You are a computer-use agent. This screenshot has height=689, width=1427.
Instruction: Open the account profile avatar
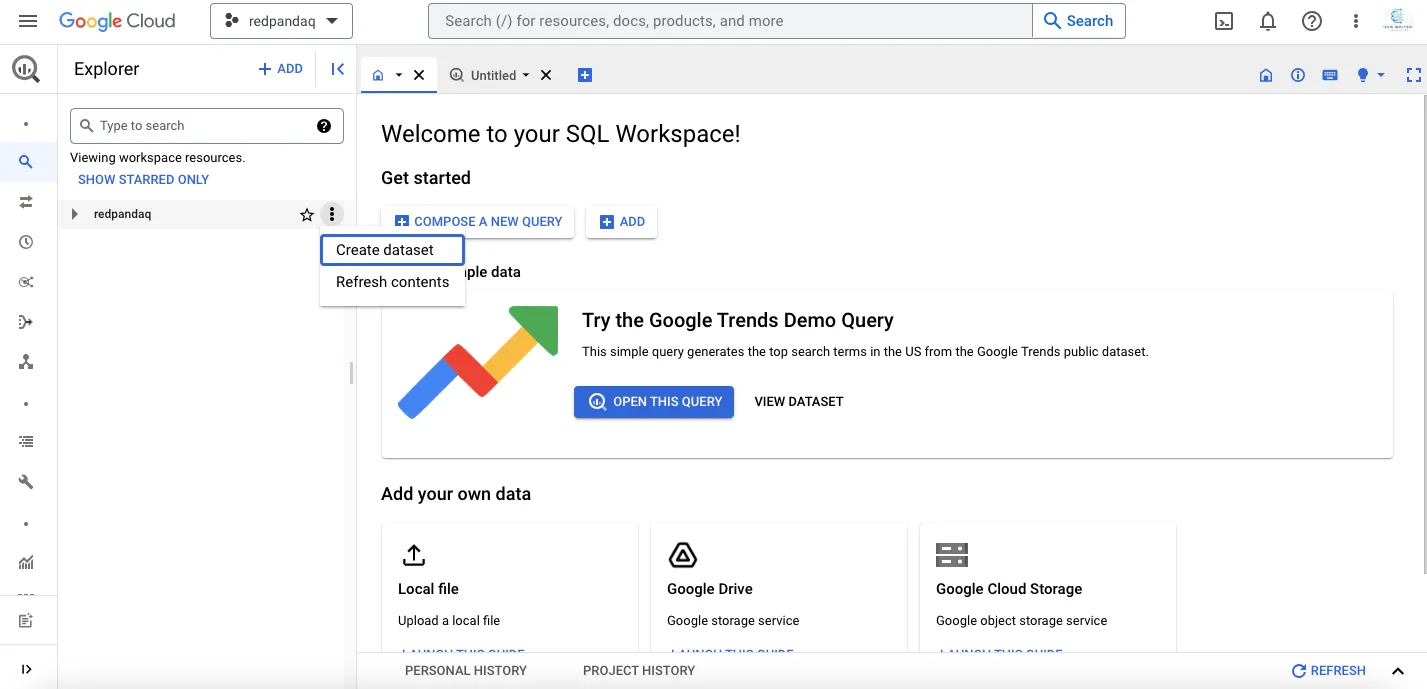(1397, 21)
